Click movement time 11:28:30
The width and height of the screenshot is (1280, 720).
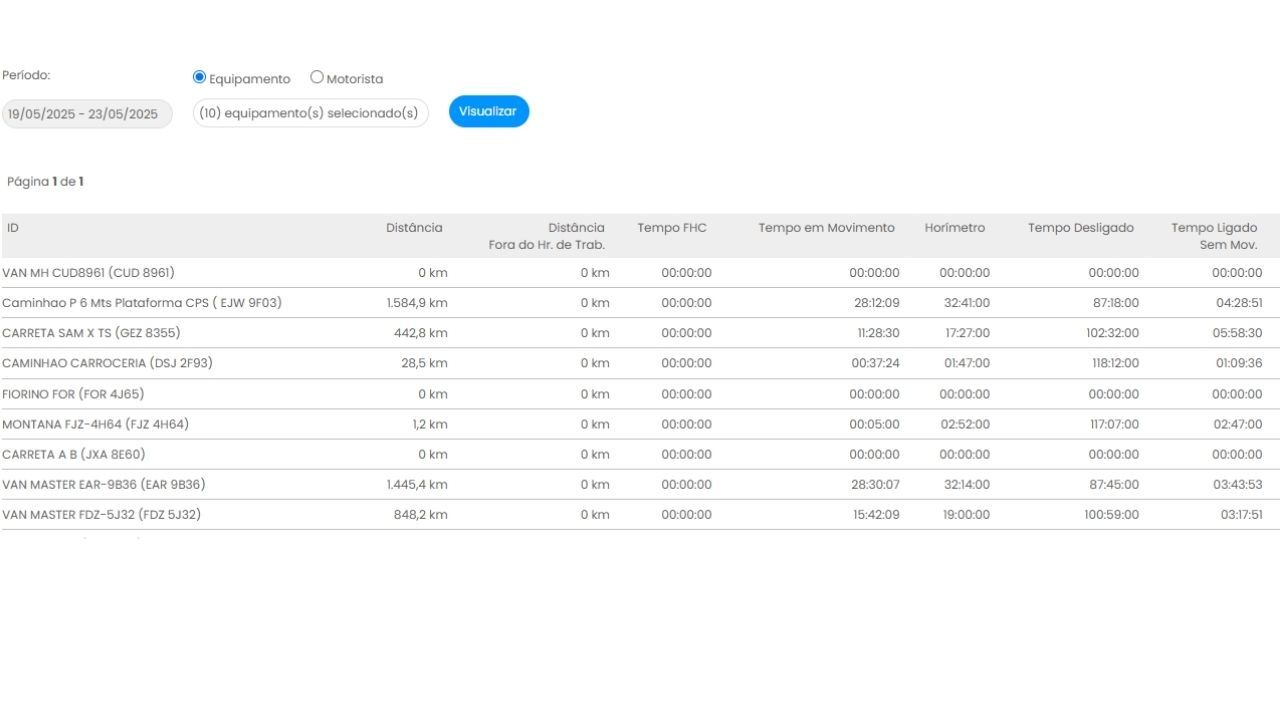pyautogui.click(x=879, y=333)
